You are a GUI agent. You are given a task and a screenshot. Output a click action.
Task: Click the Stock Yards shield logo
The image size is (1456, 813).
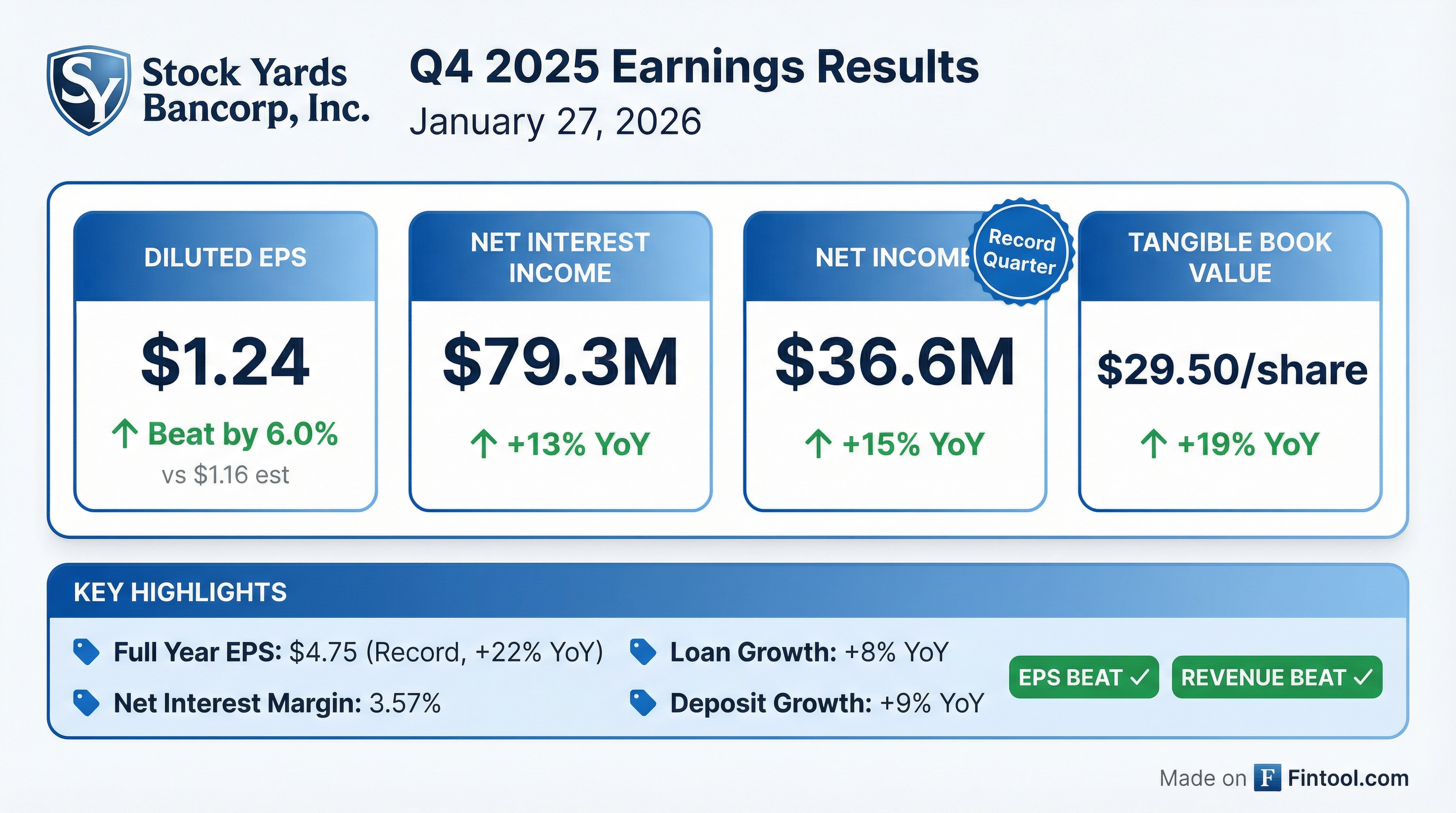point(89,89)
